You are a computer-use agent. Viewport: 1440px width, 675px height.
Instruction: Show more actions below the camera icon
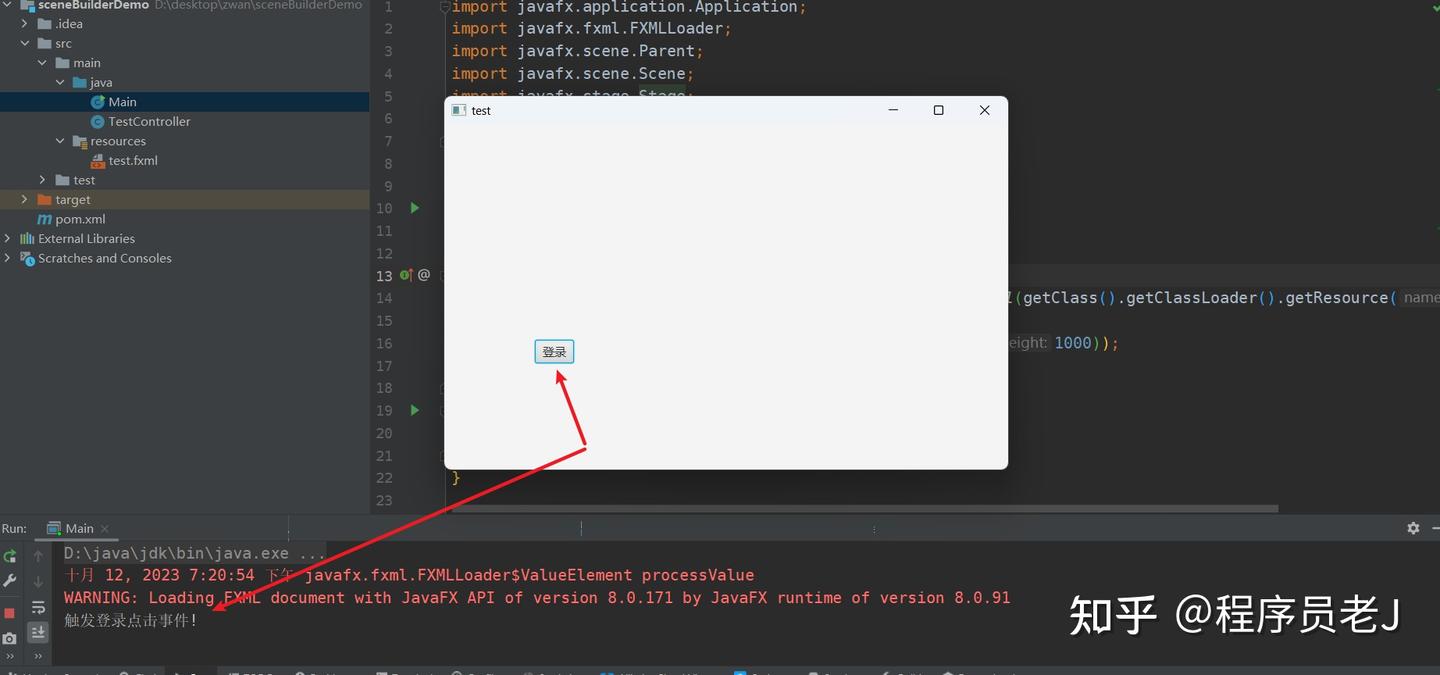(x=10, y=658)
